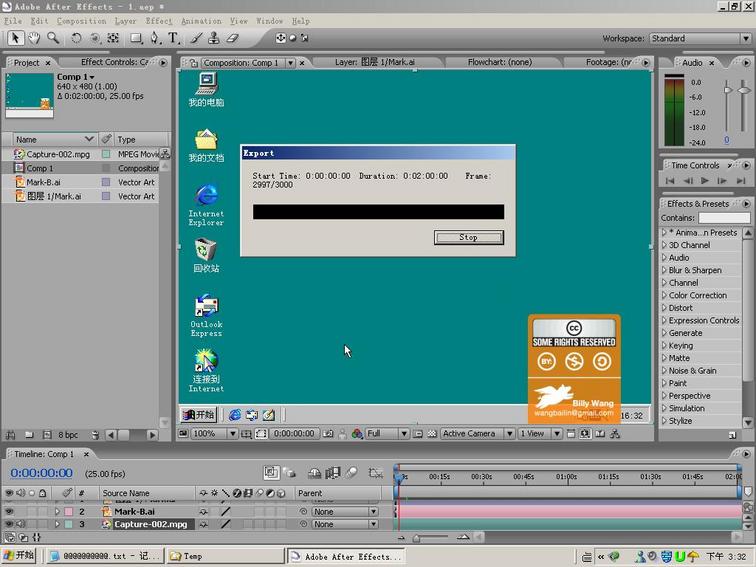Click the Show Channel RGB icon

point(357,434)
